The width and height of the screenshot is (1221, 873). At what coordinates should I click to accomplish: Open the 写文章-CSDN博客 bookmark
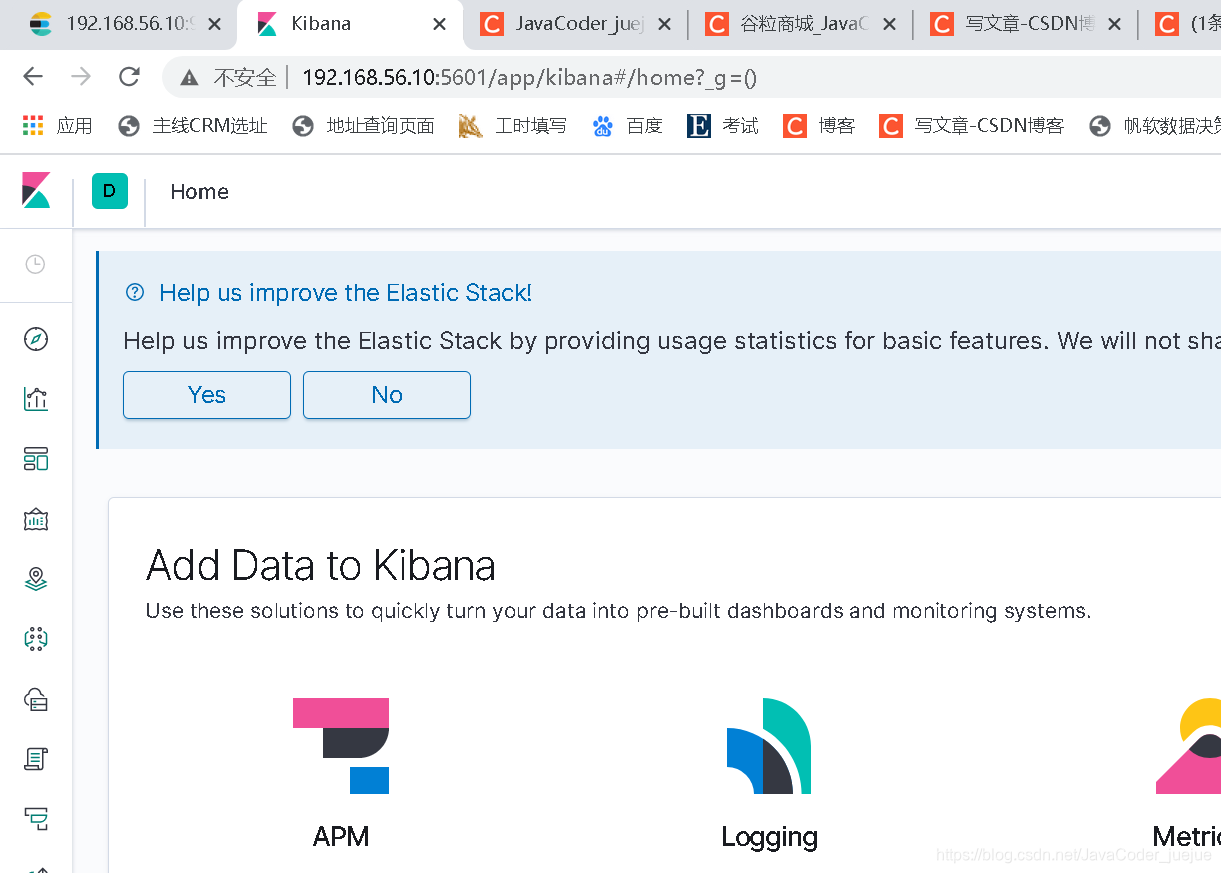click(971, 125)
